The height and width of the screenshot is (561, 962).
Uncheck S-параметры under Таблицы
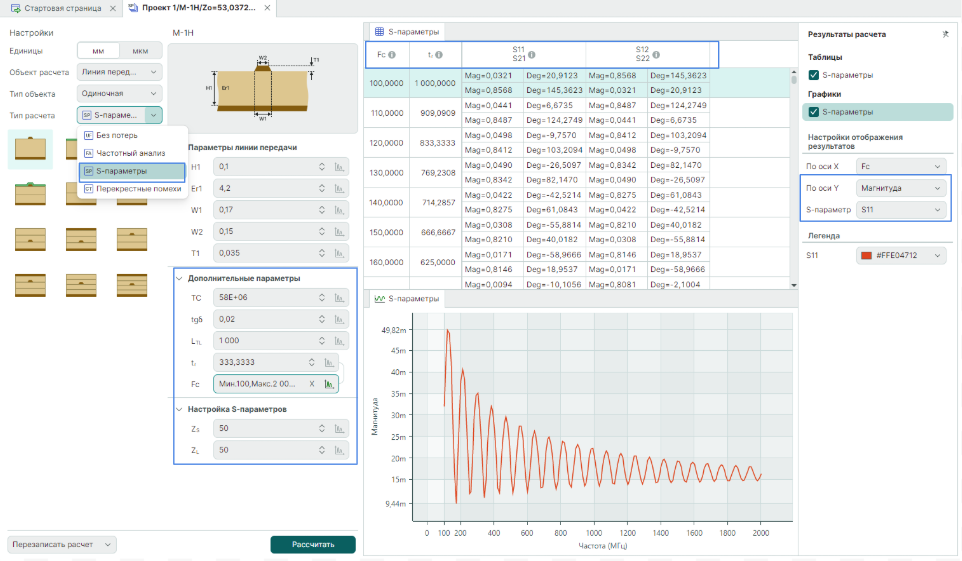813,75
